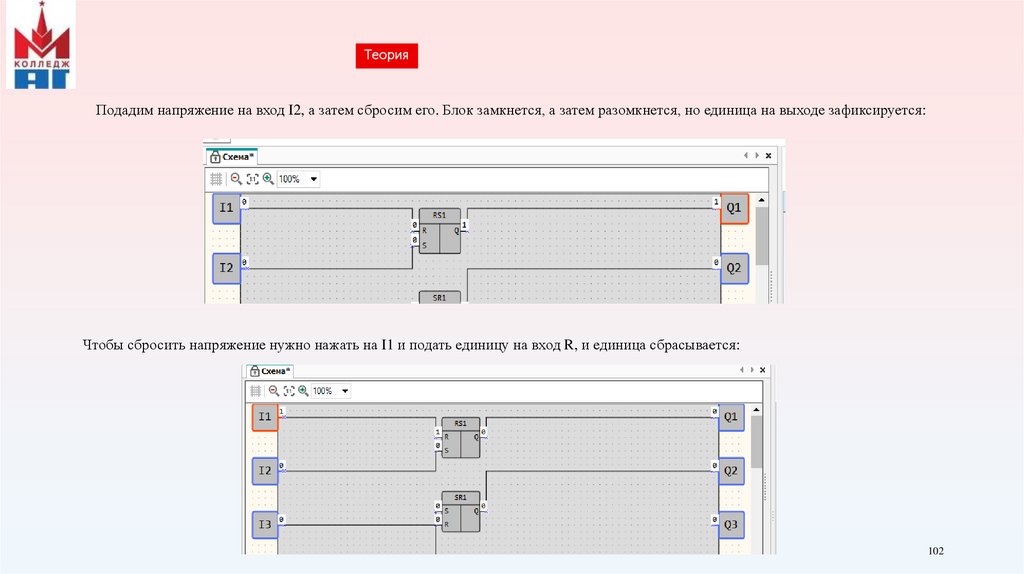
Task: Click the 1:1 zoom reset icon in lower toolbar
Action: click(289, 391)
